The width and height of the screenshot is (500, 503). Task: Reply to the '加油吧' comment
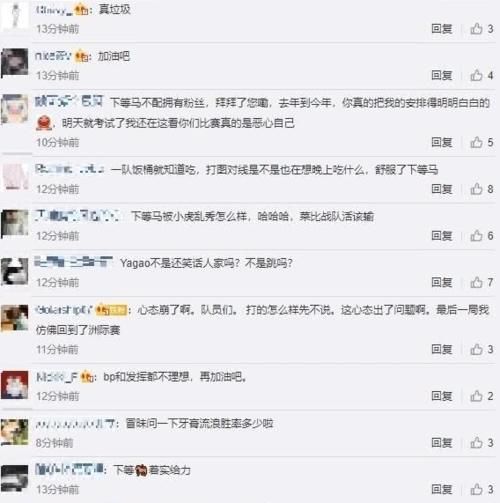tap(442, 75)
